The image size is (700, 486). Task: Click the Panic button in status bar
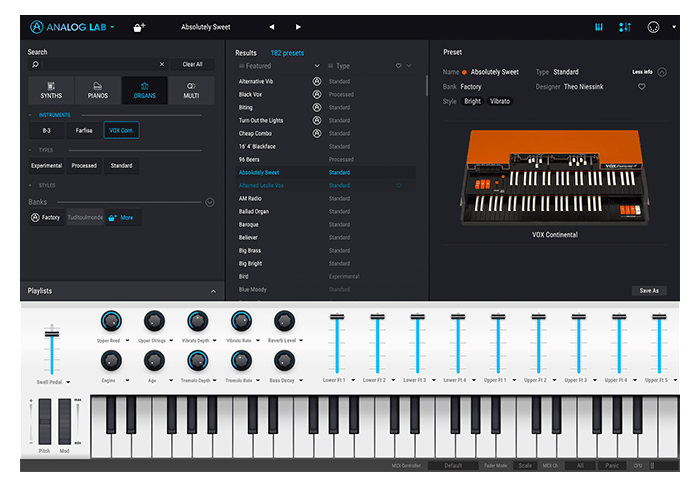tap(612, 465)
